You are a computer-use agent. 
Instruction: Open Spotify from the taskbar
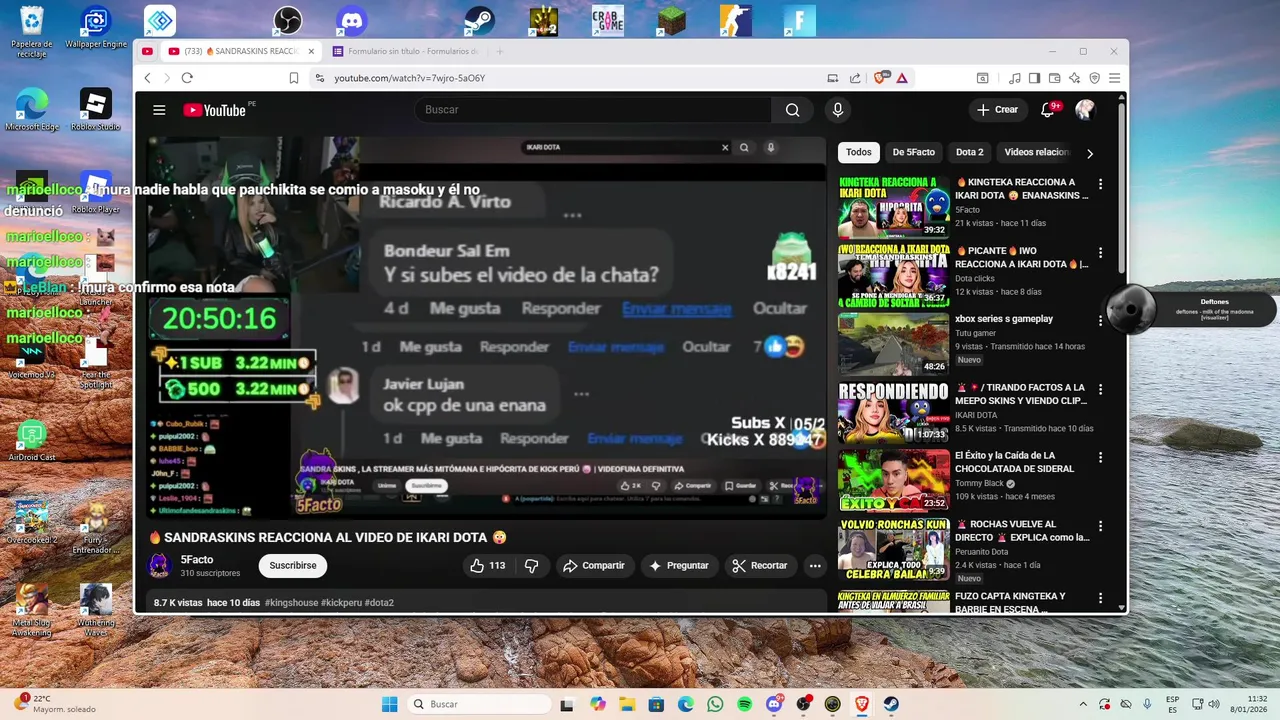(x=745, y=704)
